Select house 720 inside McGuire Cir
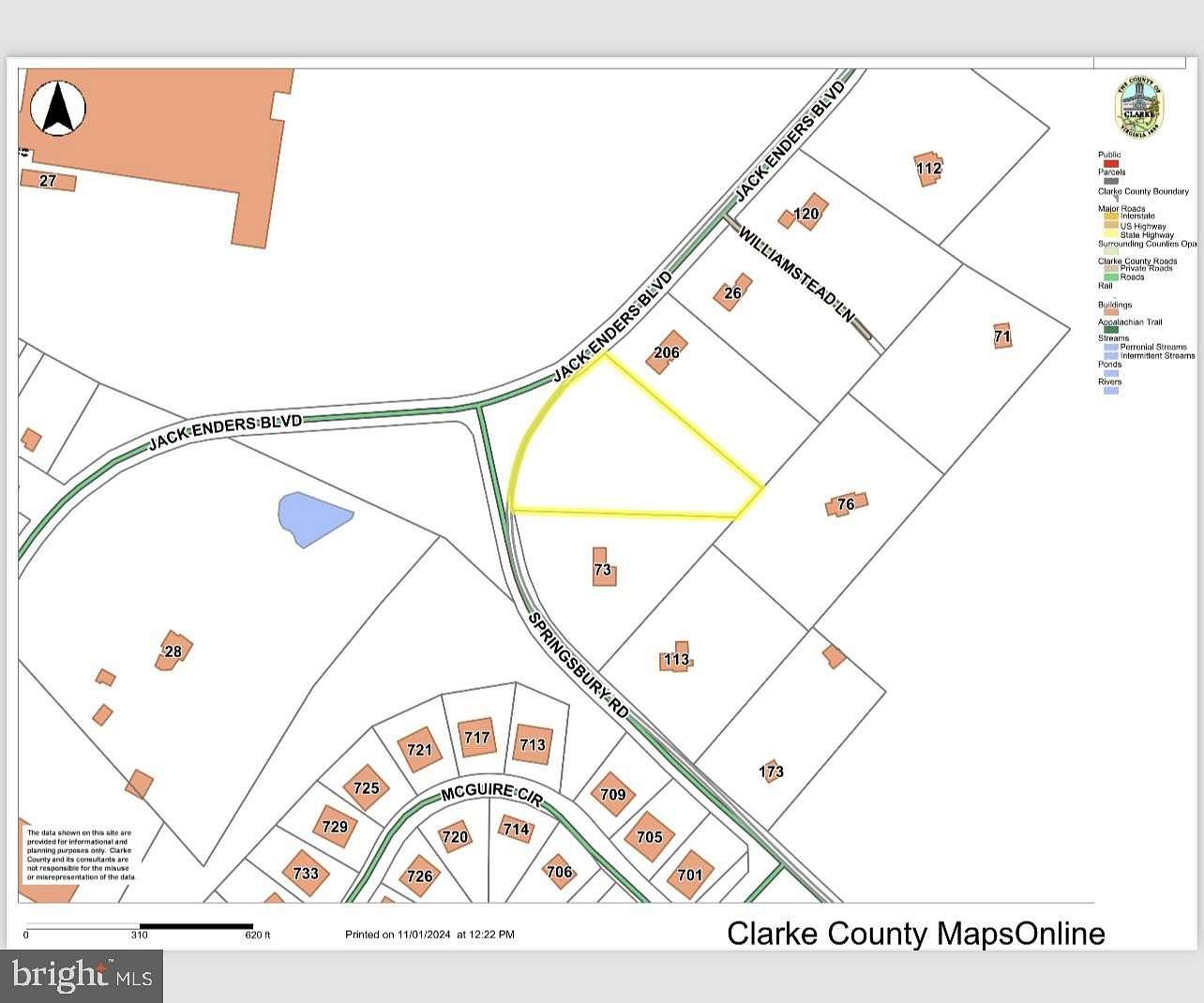Viewport: 1204px width, 1003px height. click(455, 836)
